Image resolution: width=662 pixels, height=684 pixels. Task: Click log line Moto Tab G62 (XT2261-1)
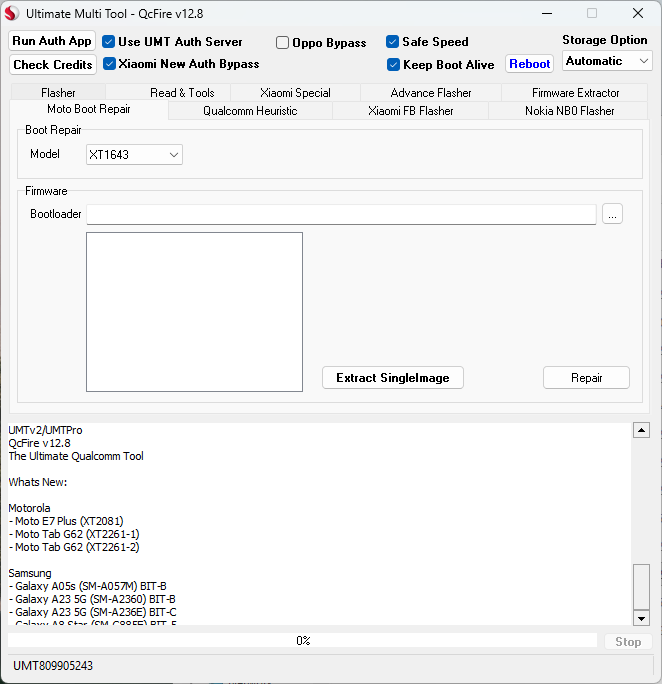tap(74, 534)
